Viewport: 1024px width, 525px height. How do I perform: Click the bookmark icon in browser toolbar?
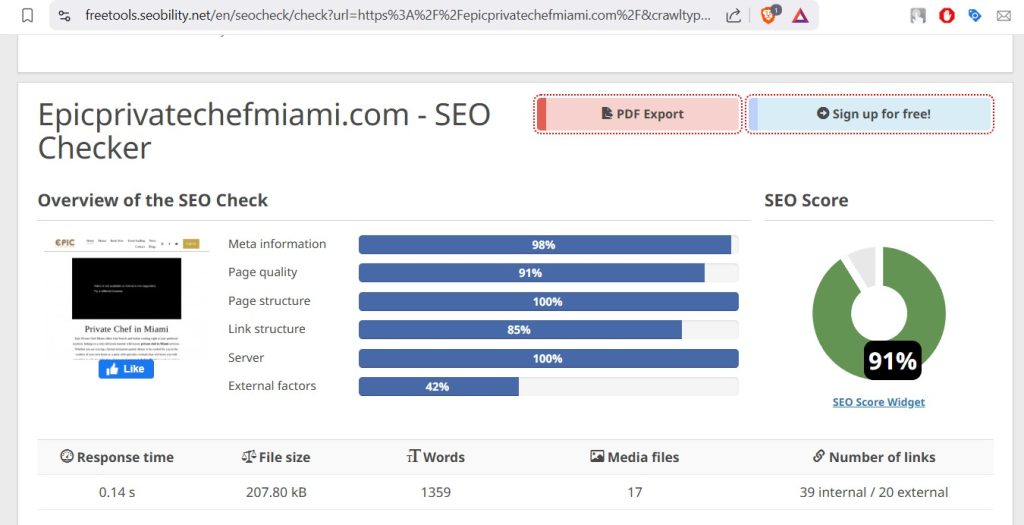[28, 15]
